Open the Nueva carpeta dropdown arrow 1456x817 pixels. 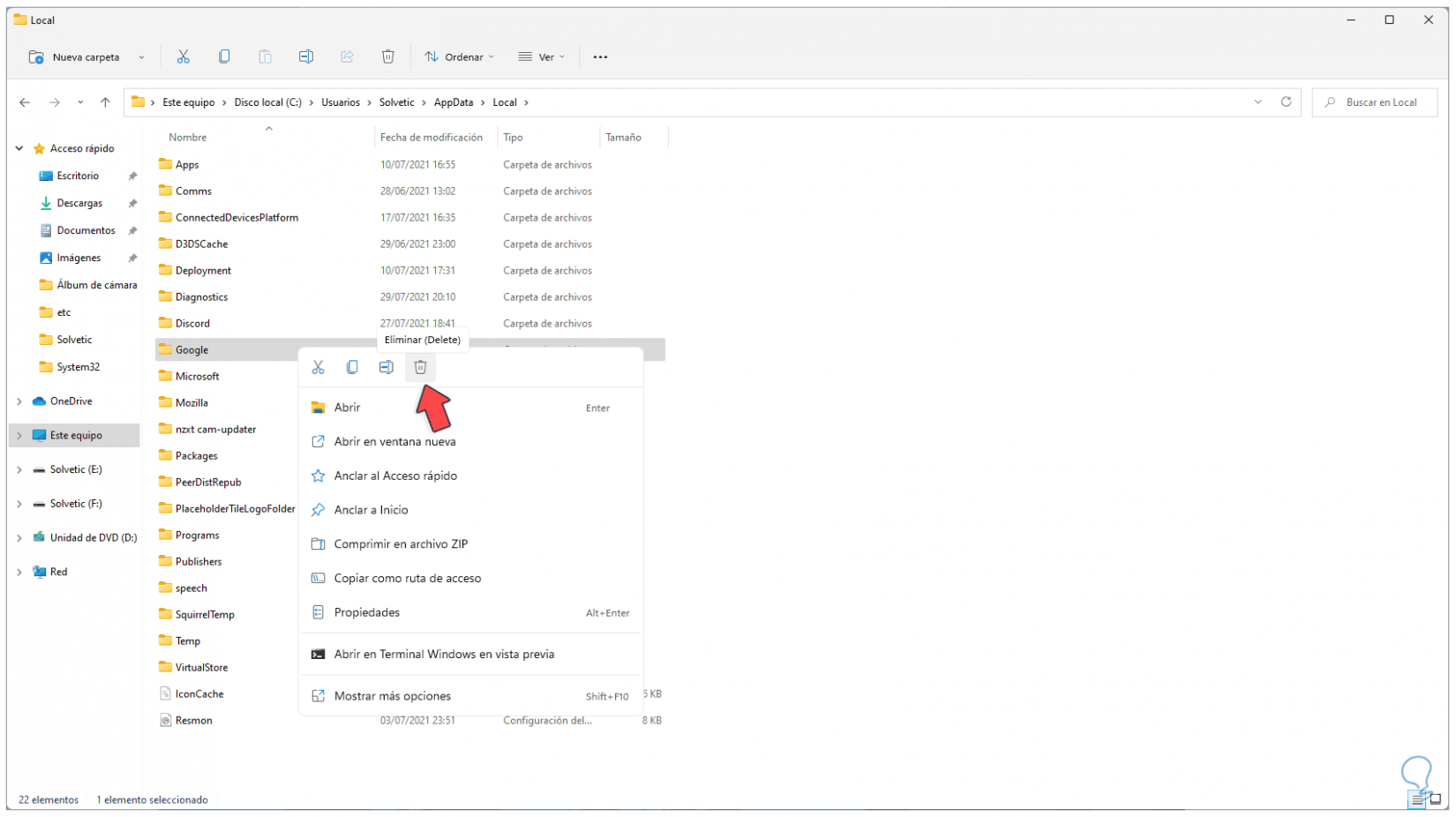point(141,57)
